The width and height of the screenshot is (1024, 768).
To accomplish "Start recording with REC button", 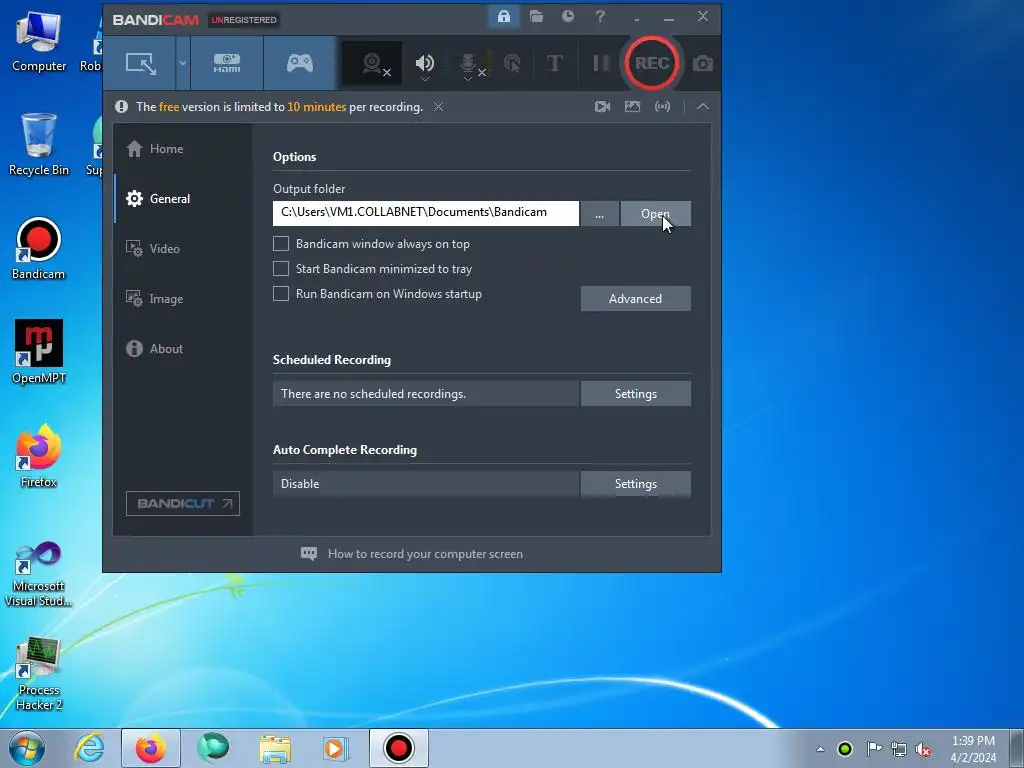I will coord(652,63).
